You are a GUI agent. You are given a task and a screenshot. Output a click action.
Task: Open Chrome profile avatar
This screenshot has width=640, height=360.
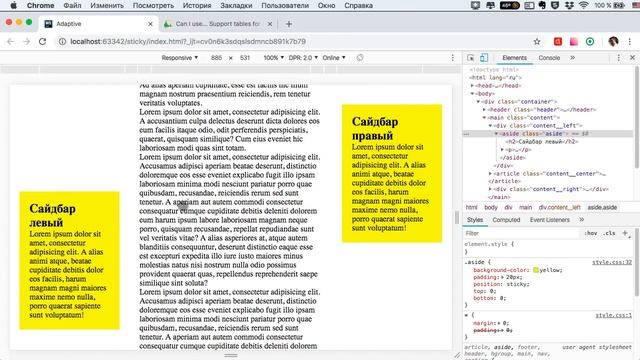(x=613, y=42)
